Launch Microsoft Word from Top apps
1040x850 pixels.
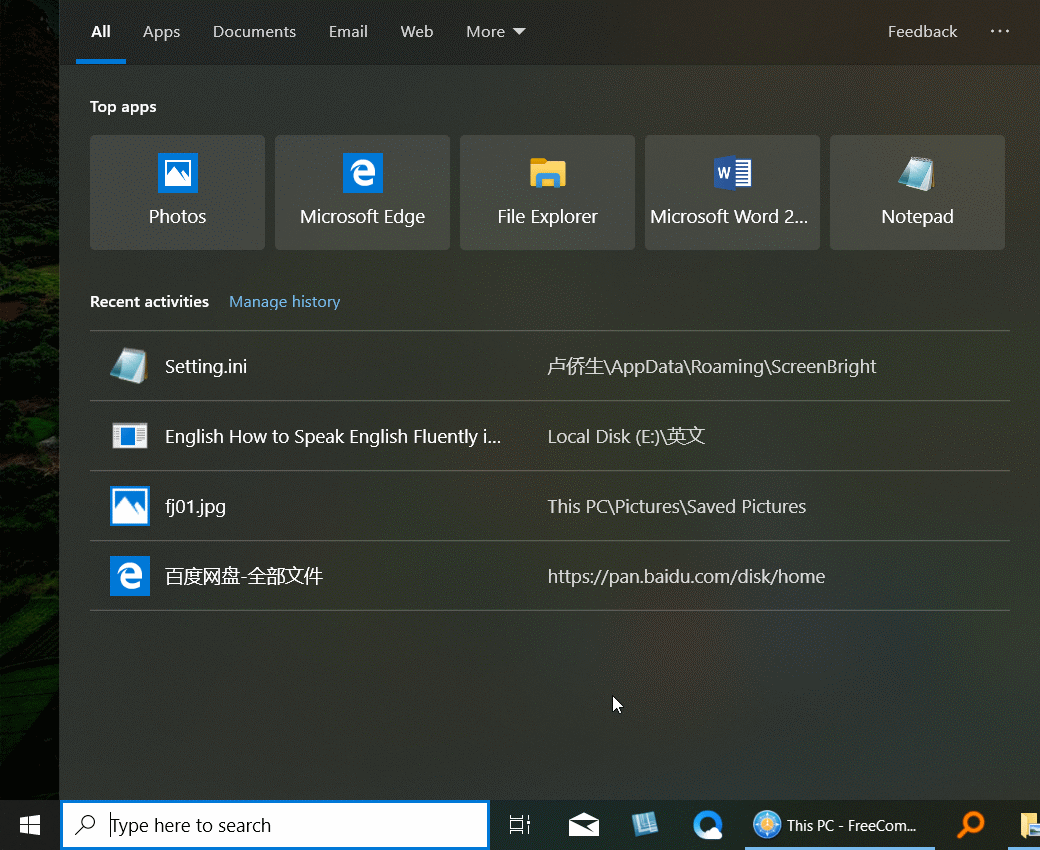(x=732, y=192)
